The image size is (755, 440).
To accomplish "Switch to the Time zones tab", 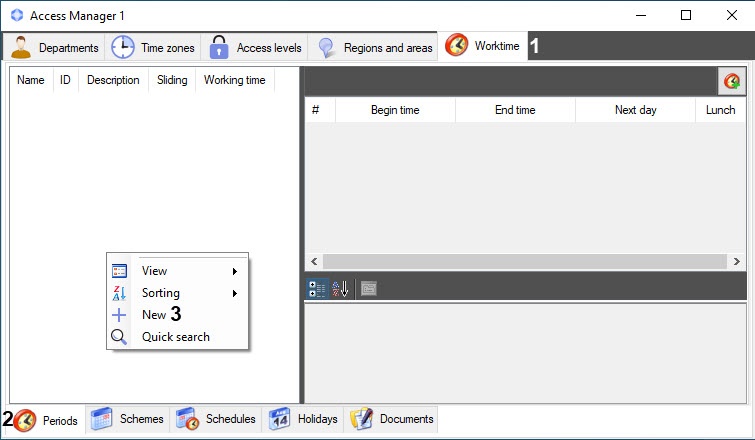I will click(153, 47).
